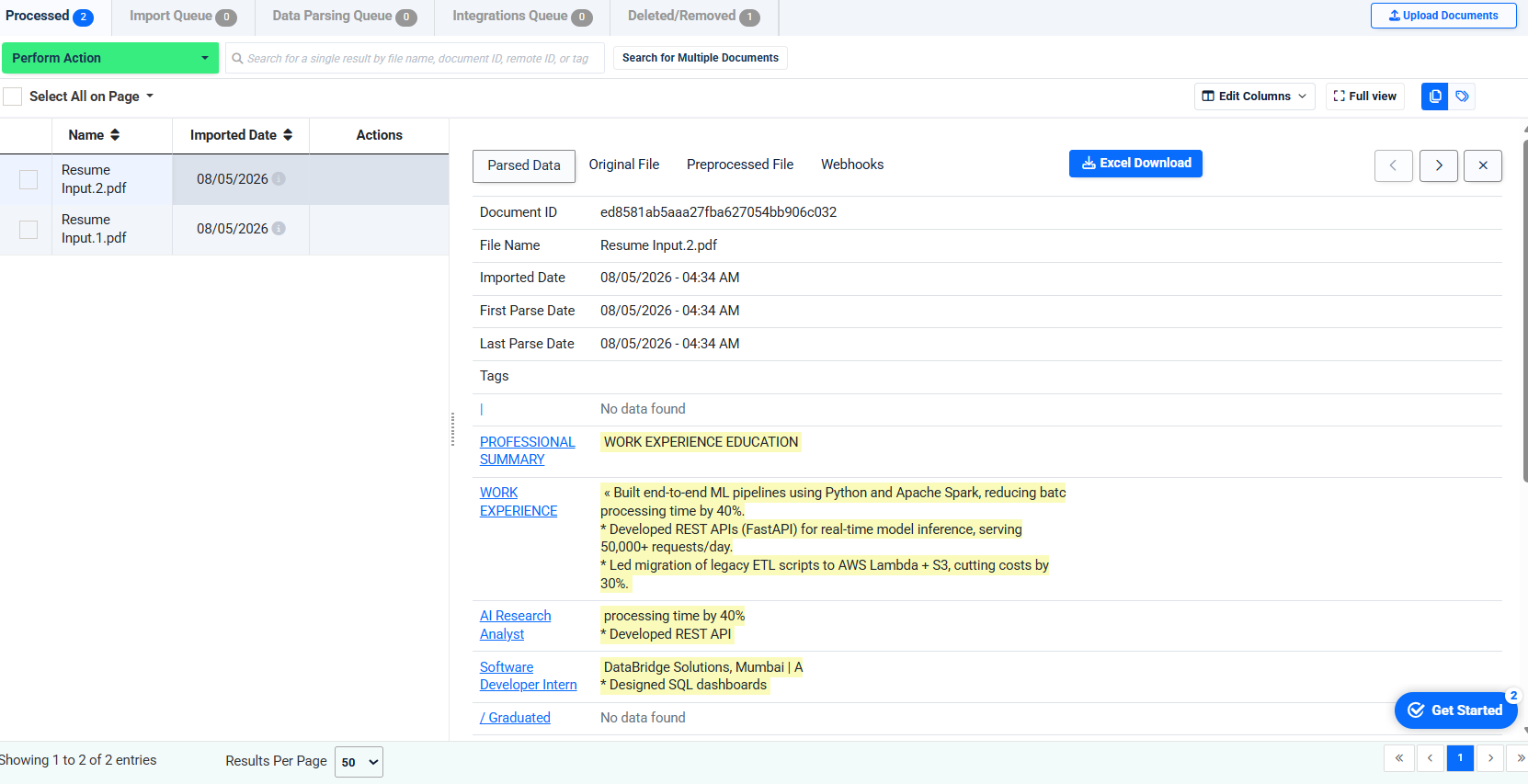The width and height of the screenshot is (1528, 784).
Task: Open Preprocessed File tab
Action: pyautogui.click(x=740, y=165)
